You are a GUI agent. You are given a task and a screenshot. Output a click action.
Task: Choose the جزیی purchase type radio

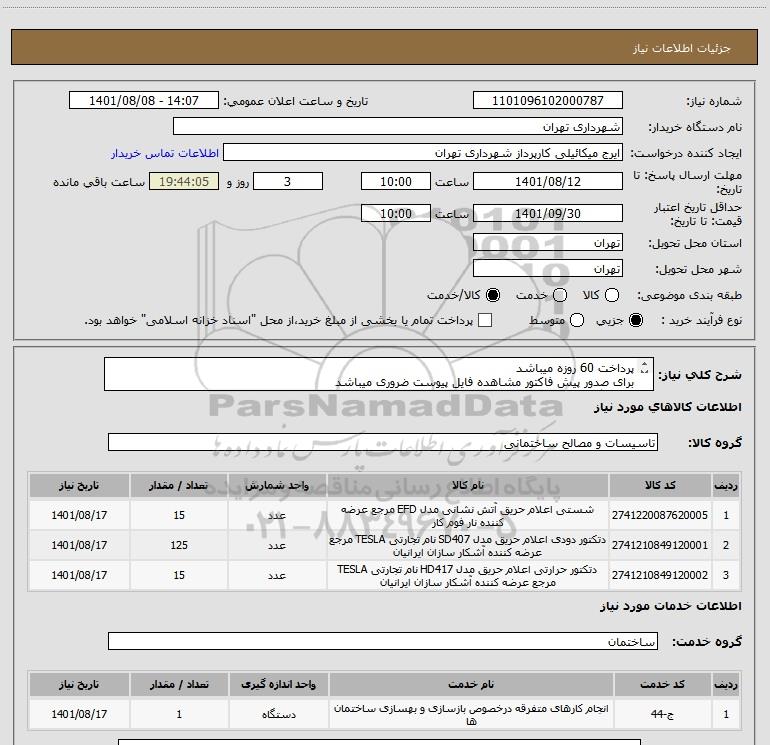coord(636,320)
